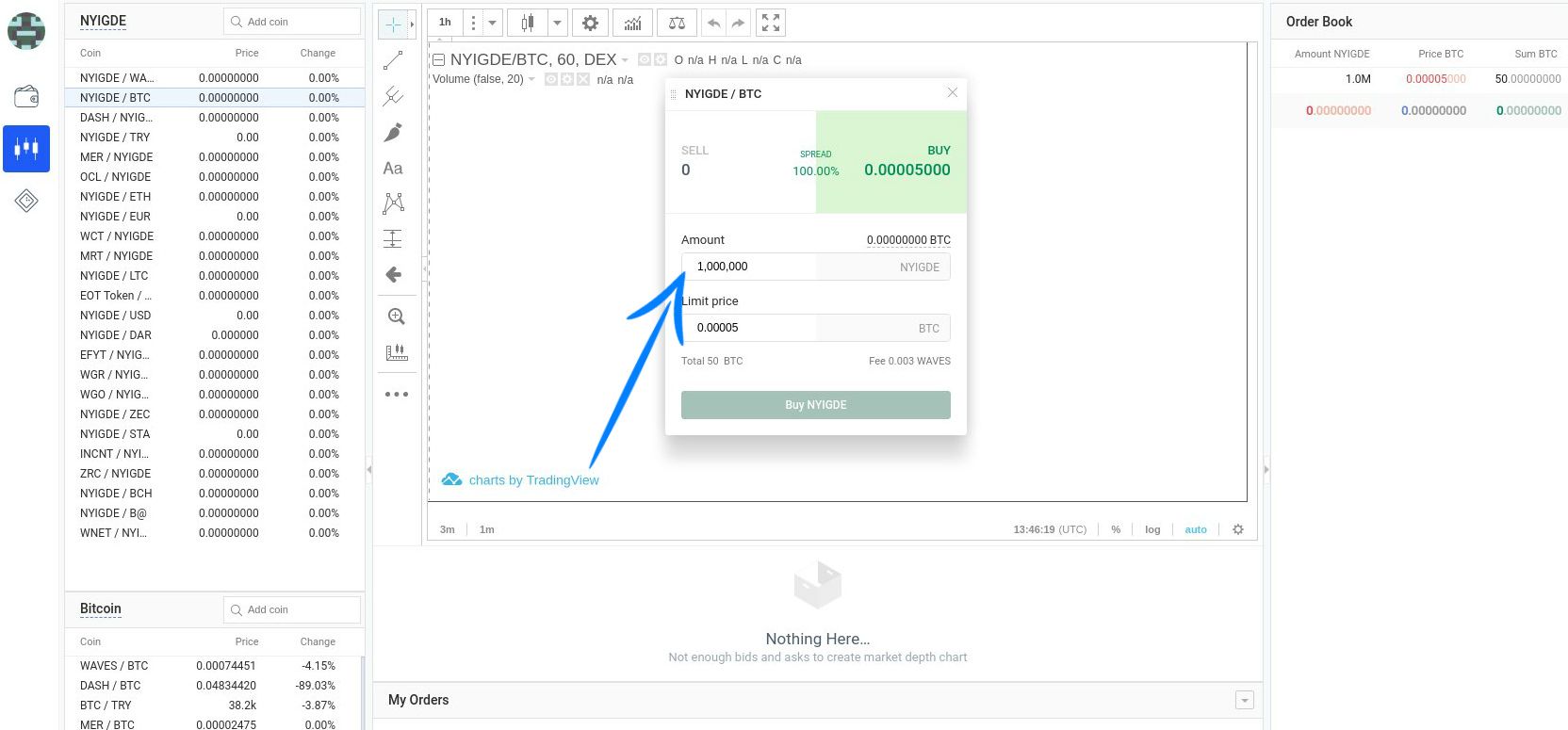Screen dimensions: 1568x730
Task: Toggle auto scale on chart
Action: (1196, 529)
